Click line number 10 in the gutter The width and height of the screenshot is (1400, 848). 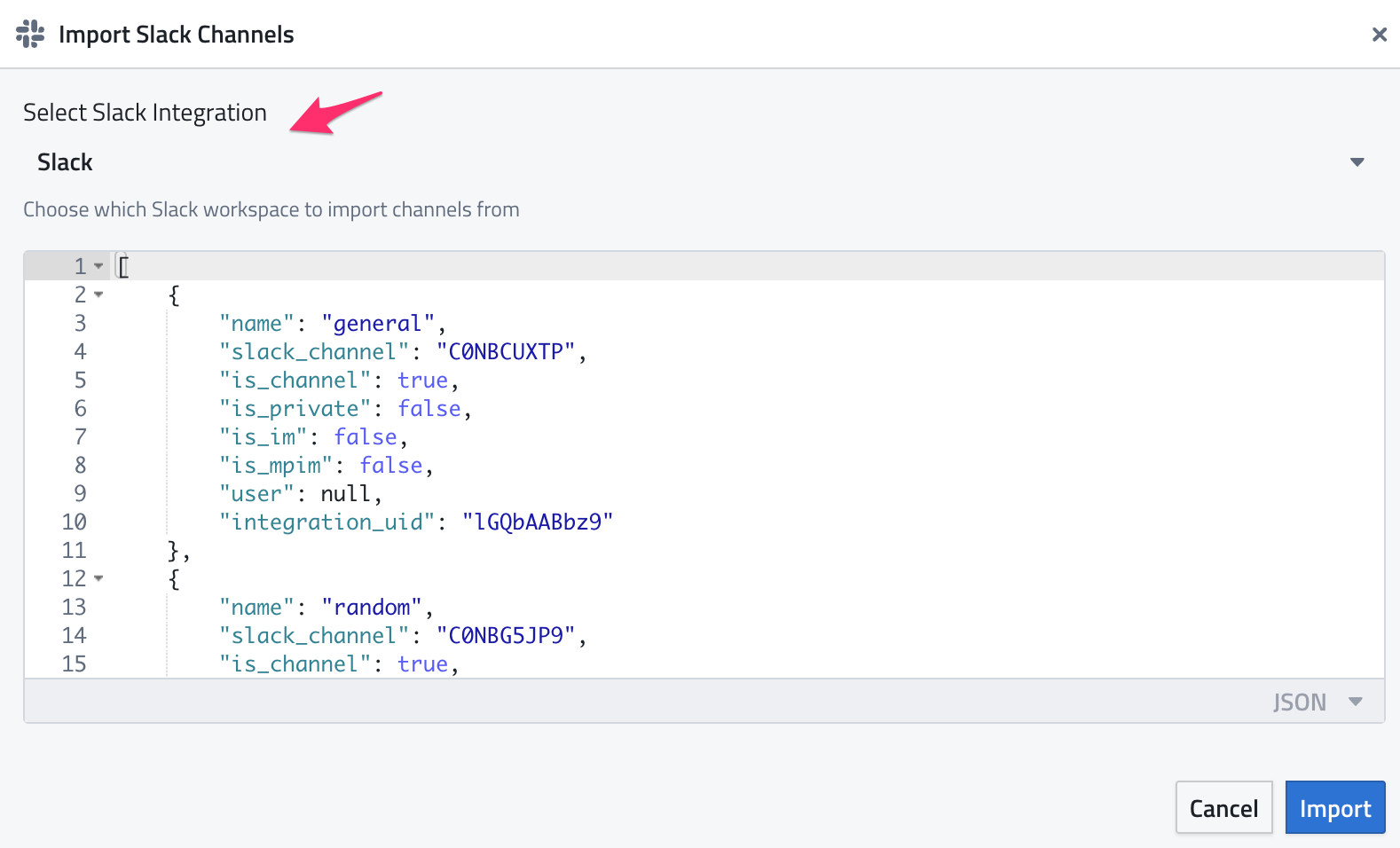coord(75,522)
